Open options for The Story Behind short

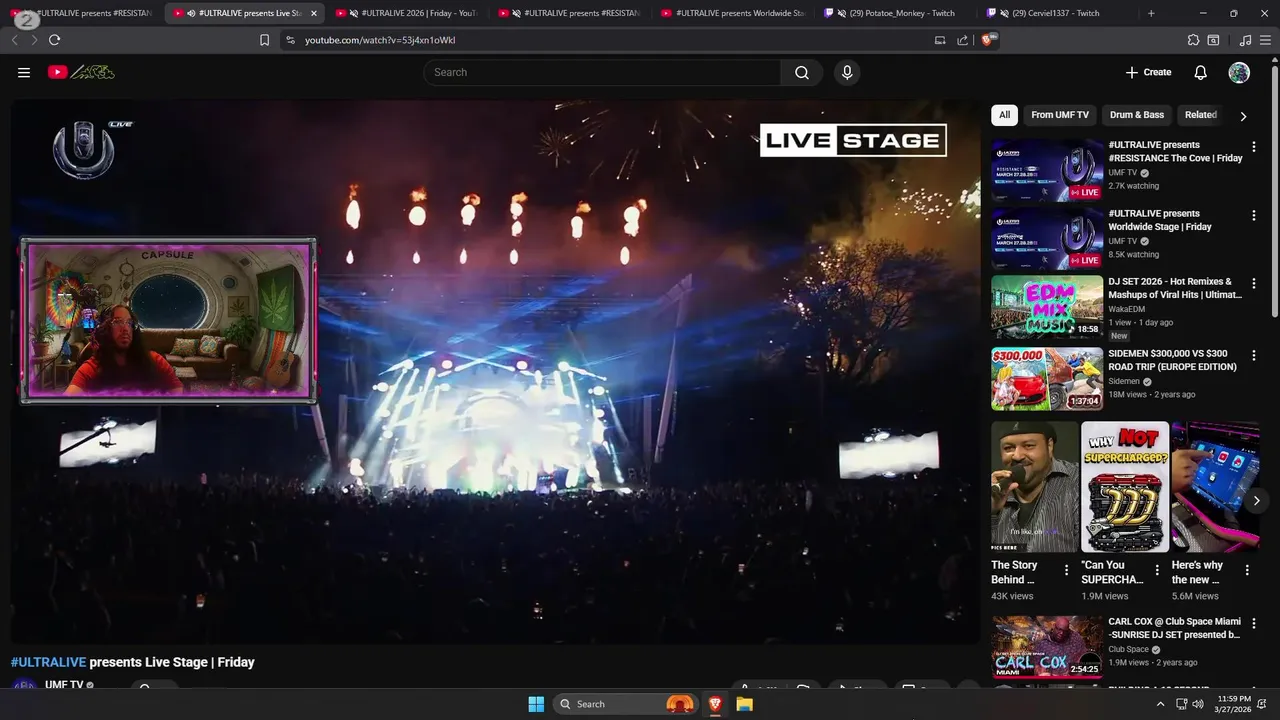[1066, 570]
